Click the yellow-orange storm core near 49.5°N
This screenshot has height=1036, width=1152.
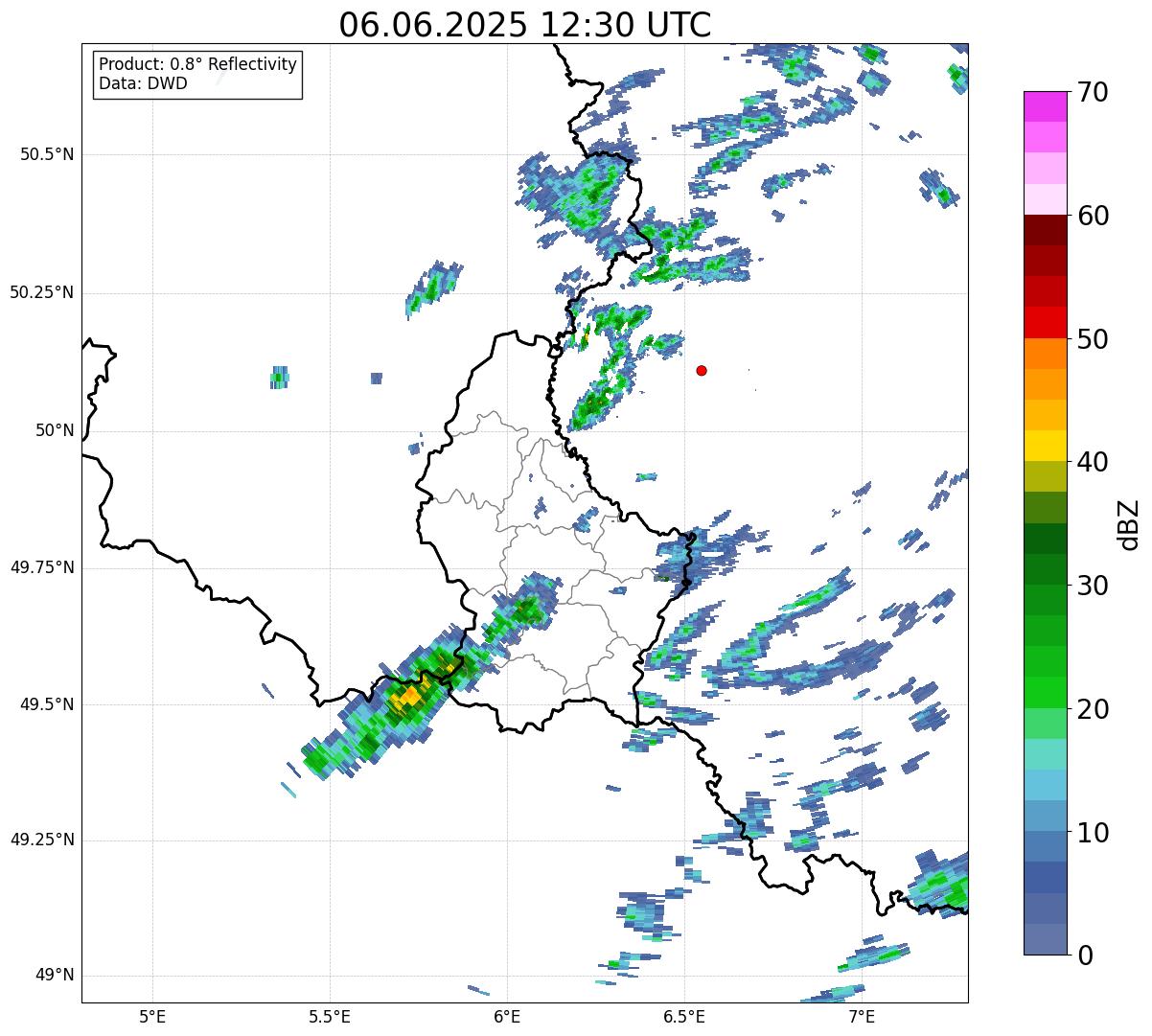(x=409, y=696)
